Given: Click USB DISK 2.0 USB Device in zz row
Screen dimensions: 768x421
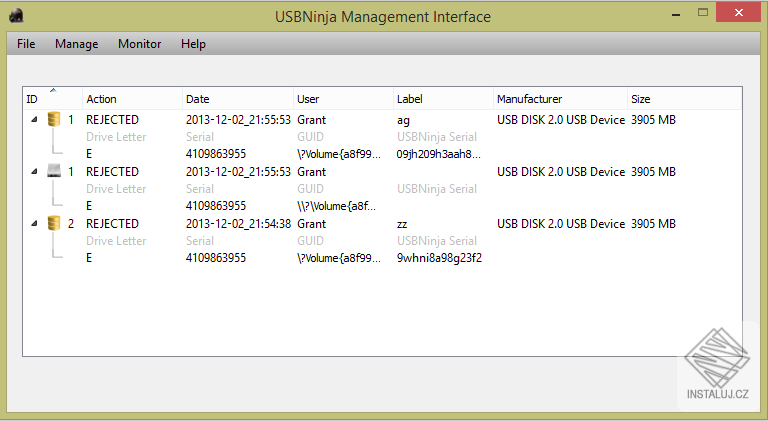Looking at the screenshot, I should (561, 224).
